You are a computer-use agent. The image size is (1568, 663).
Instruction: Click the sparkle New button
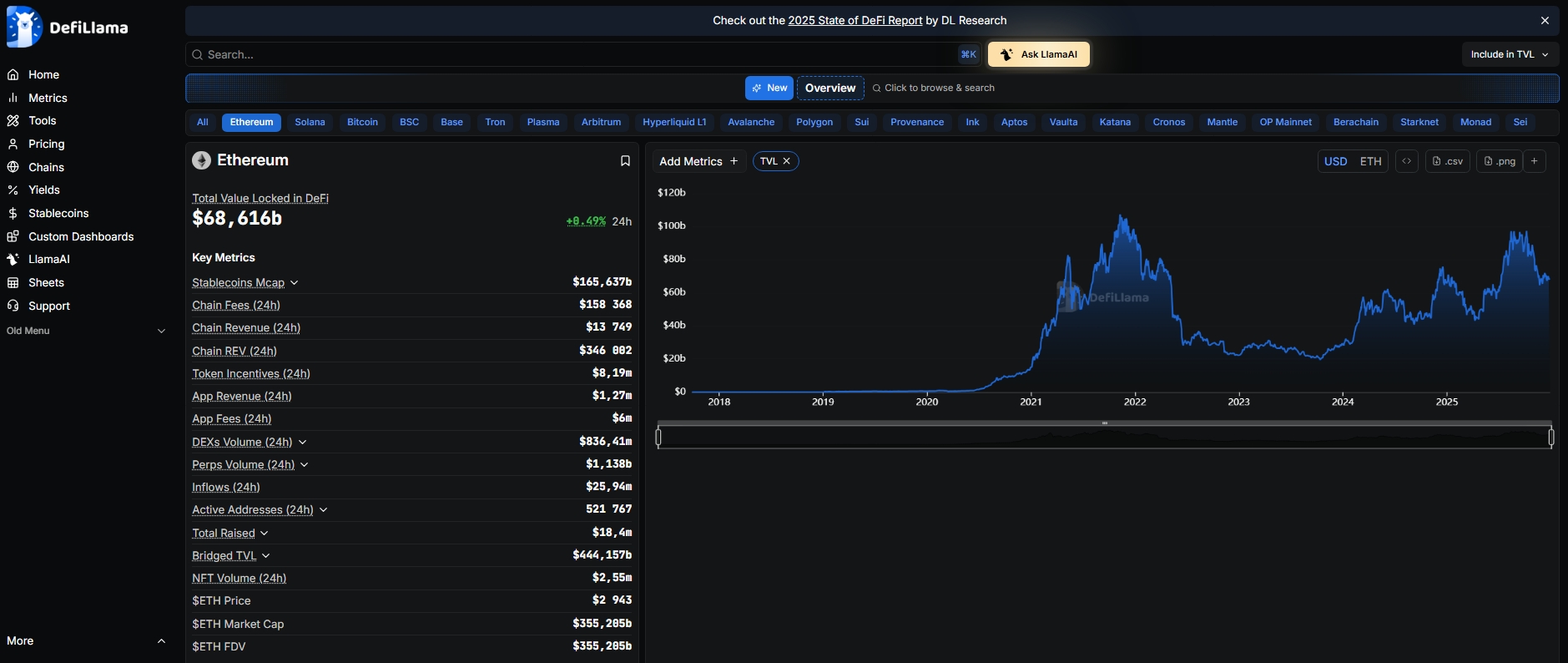[769, 88]
